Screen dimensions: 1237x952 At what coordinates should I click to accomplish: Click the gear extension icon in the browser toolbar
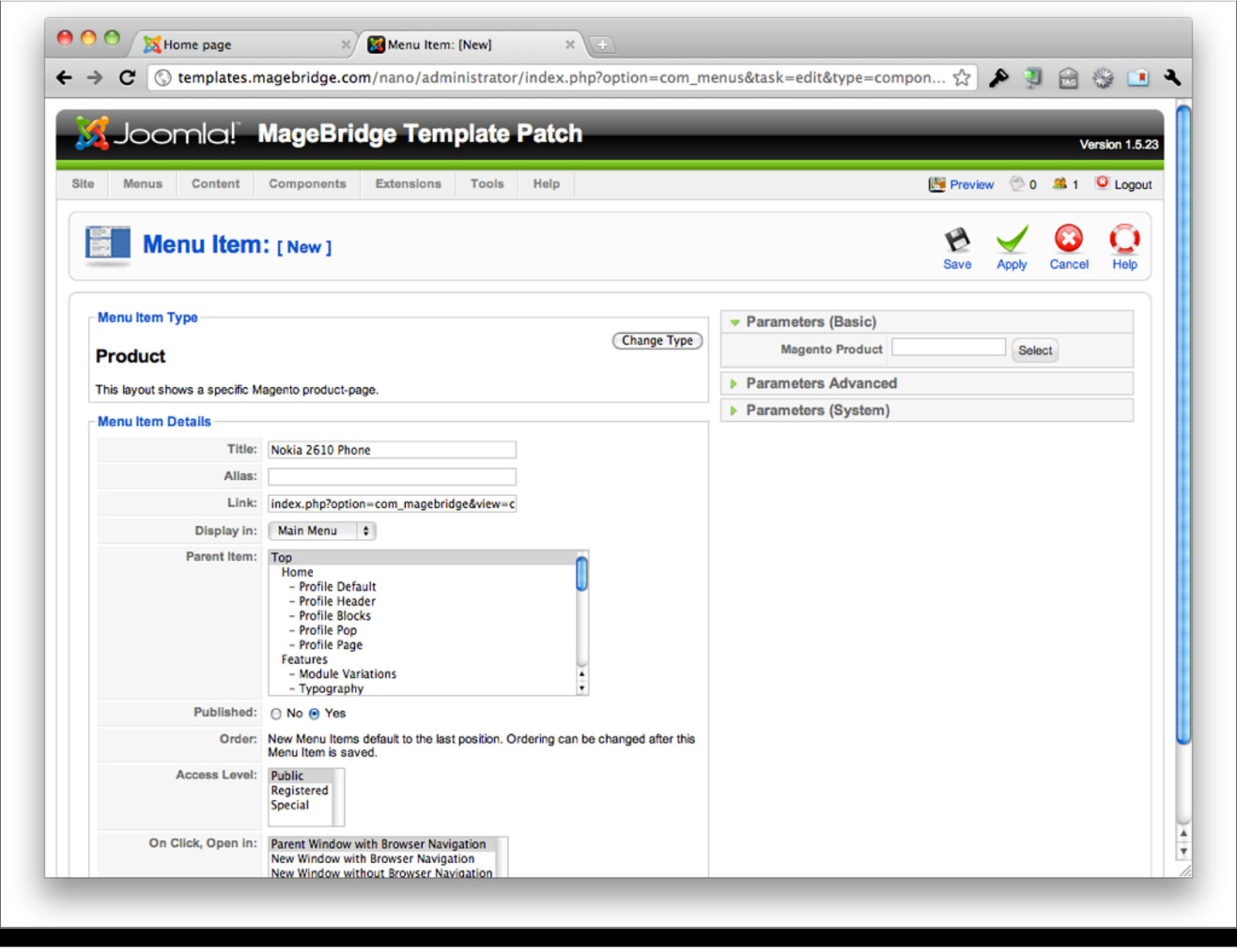coord(1102,78)
